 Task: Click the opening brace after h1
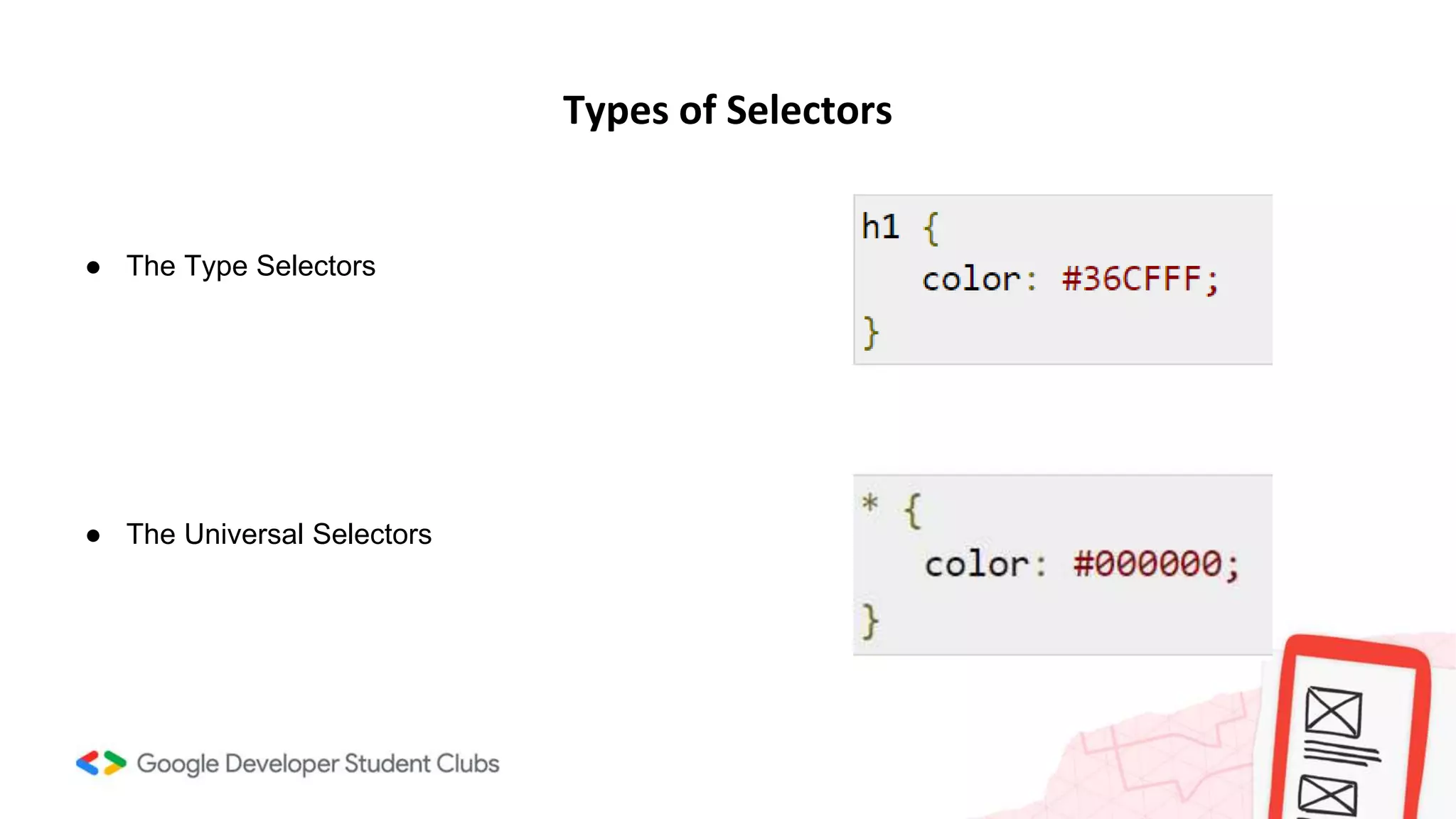click(x=931, y=228)
